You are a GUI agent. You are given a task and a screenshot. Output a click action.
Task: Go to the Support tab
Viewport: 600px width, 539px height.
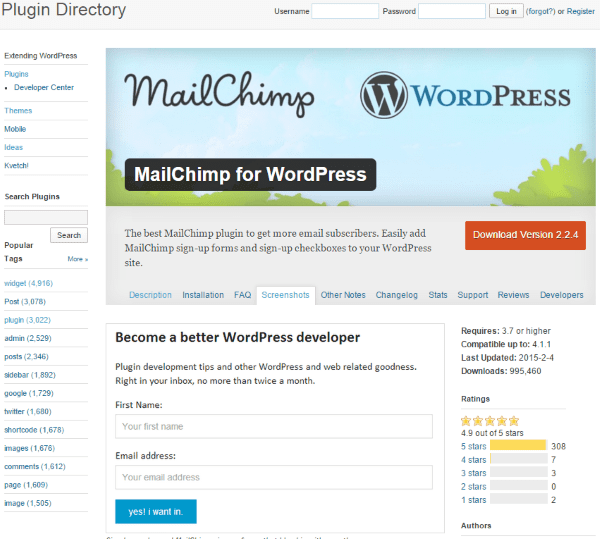click(473, 295)
